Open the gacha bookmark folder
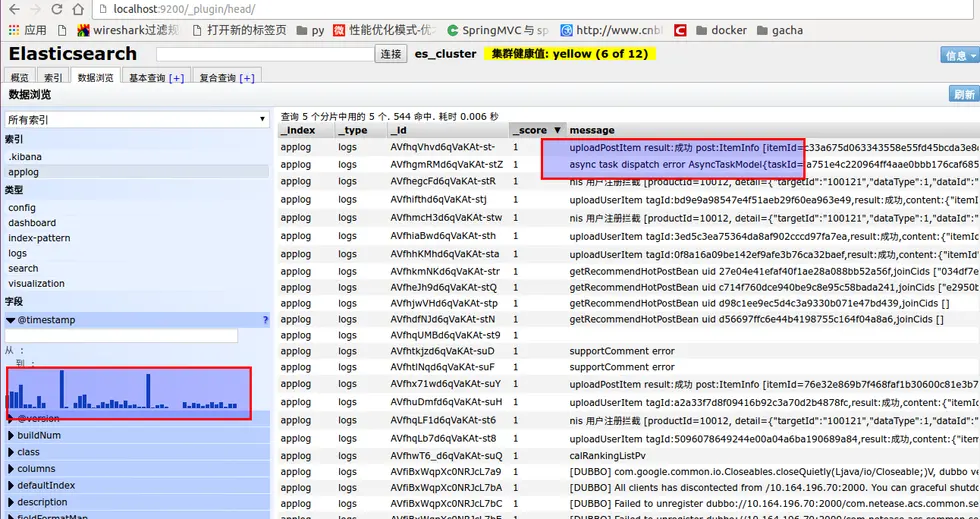 click(779, 30)
